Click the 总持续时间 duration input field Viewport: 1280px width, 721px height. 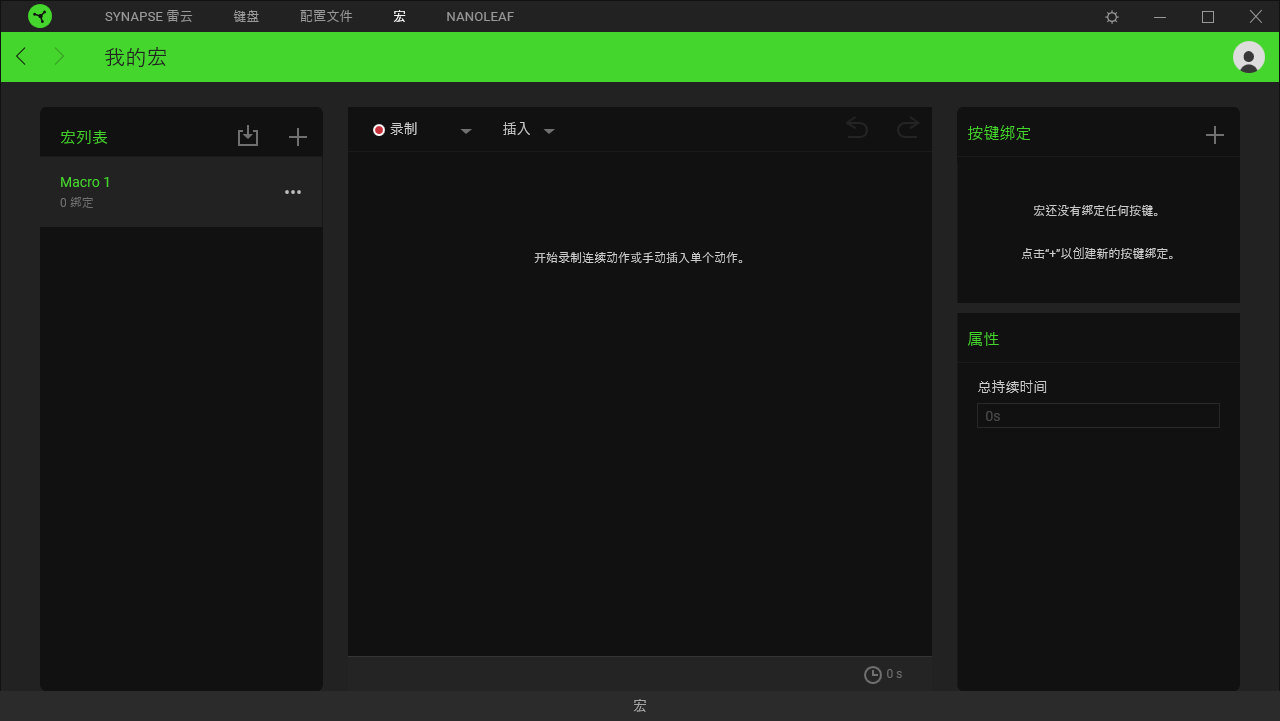tap(1098, 415)
